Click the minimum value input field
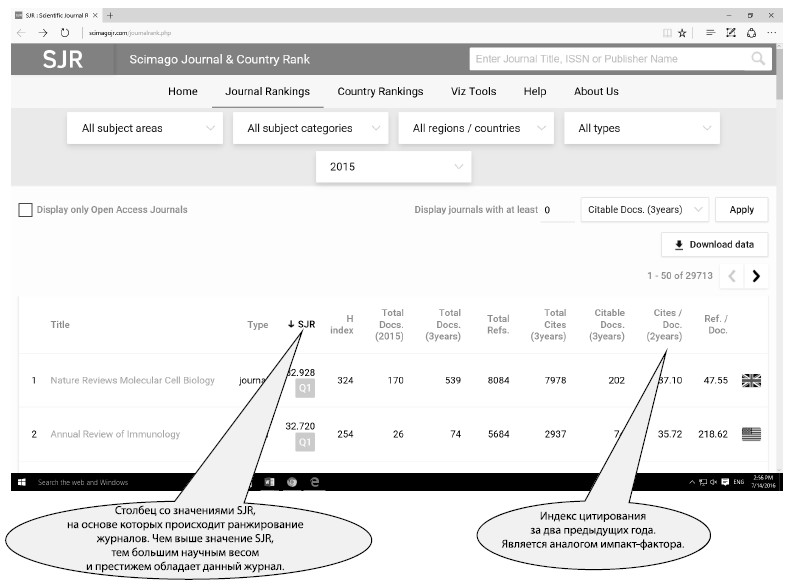The height and width of the screenshot is (586, 788). coord(557,210)
